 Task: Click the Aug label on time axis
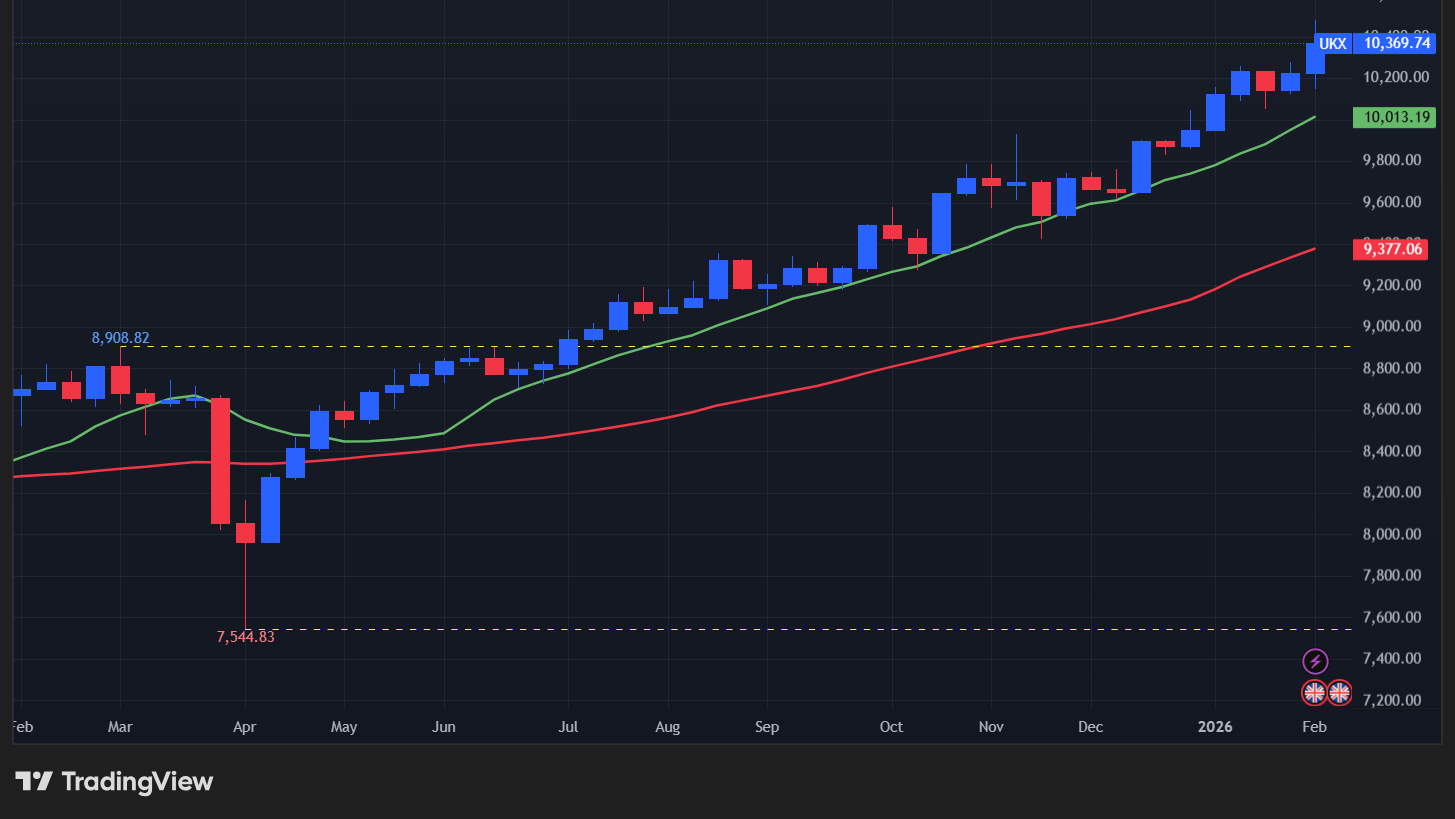click(x=669, y=726)
